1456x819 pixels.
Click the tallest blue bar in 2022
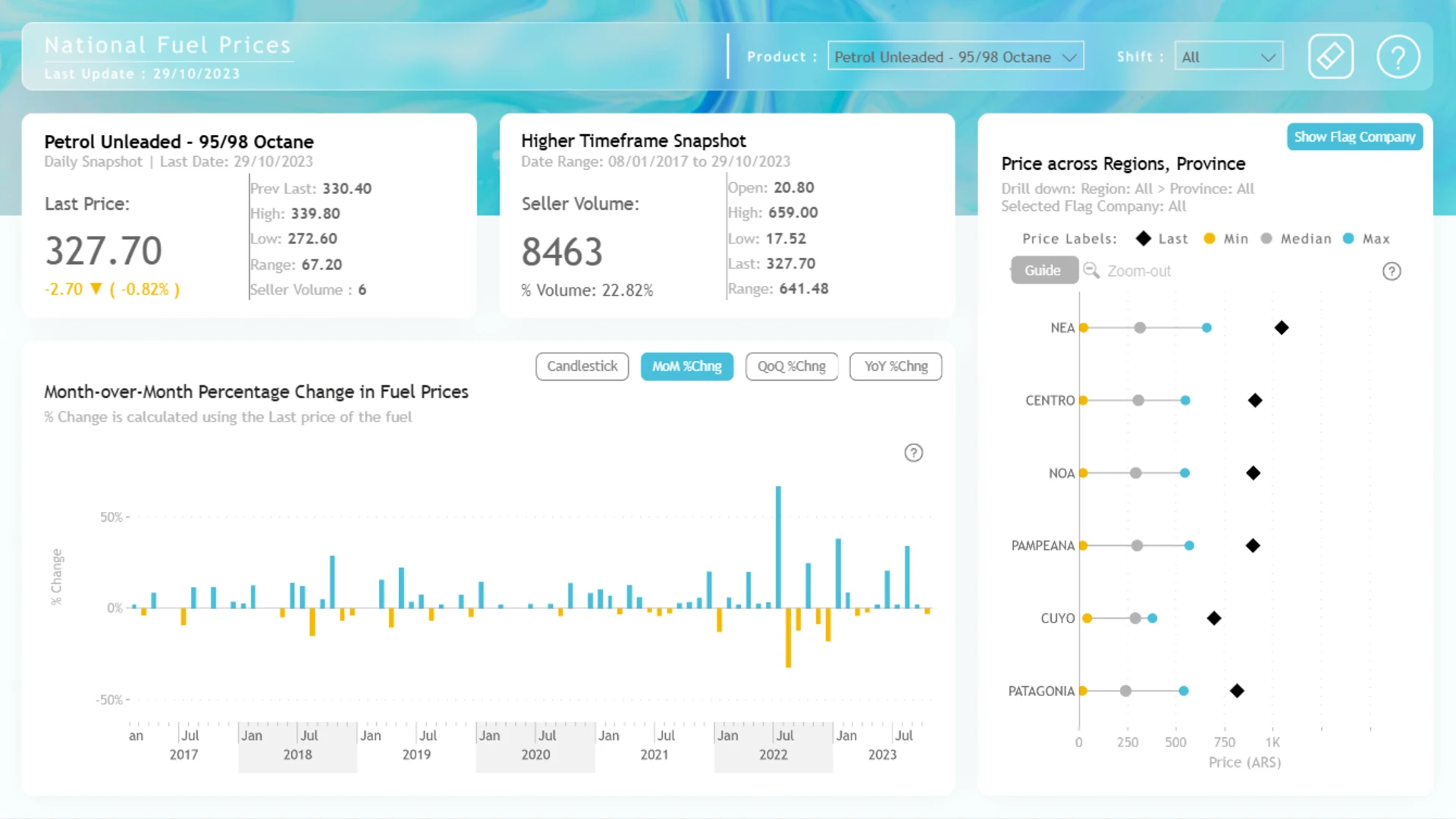(x=778, y=547)
